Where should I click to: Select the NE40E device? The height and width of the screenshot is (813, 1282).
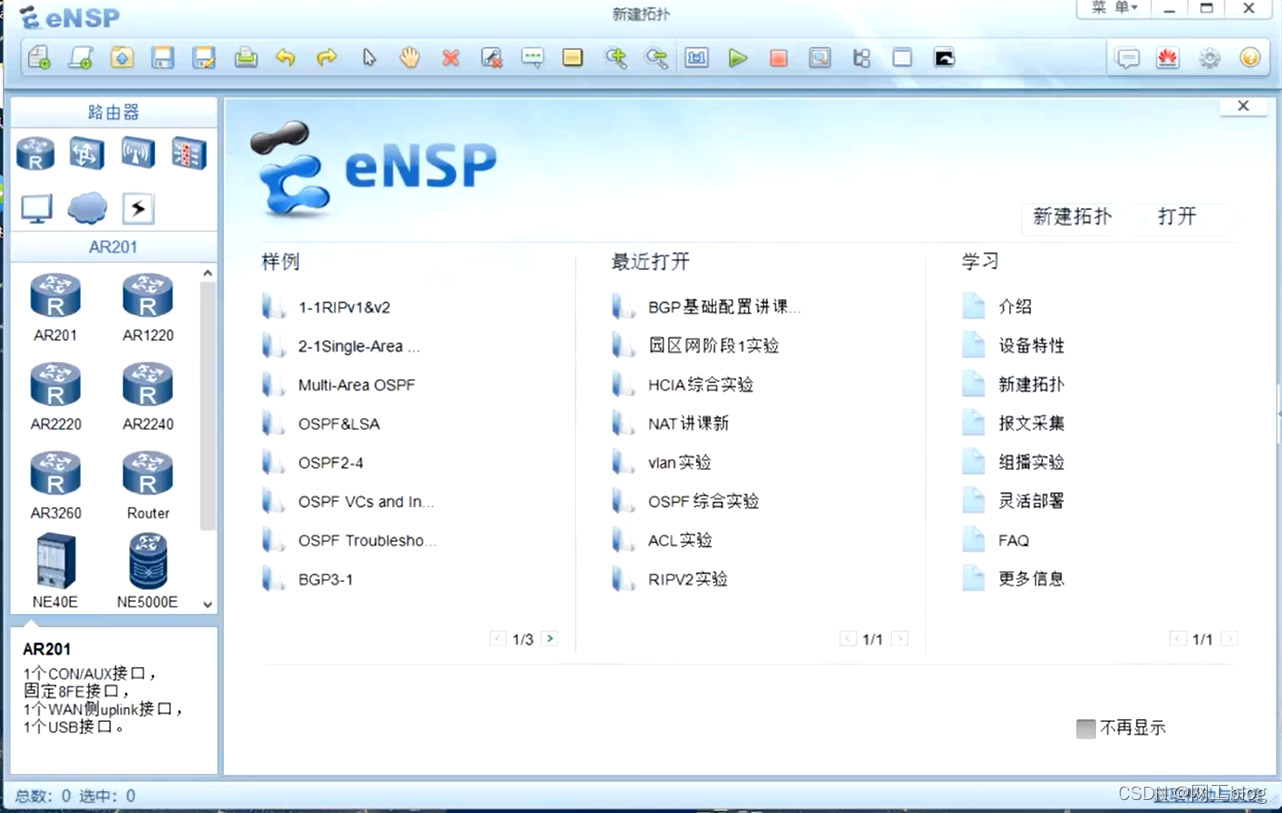(x=55, y=571)
